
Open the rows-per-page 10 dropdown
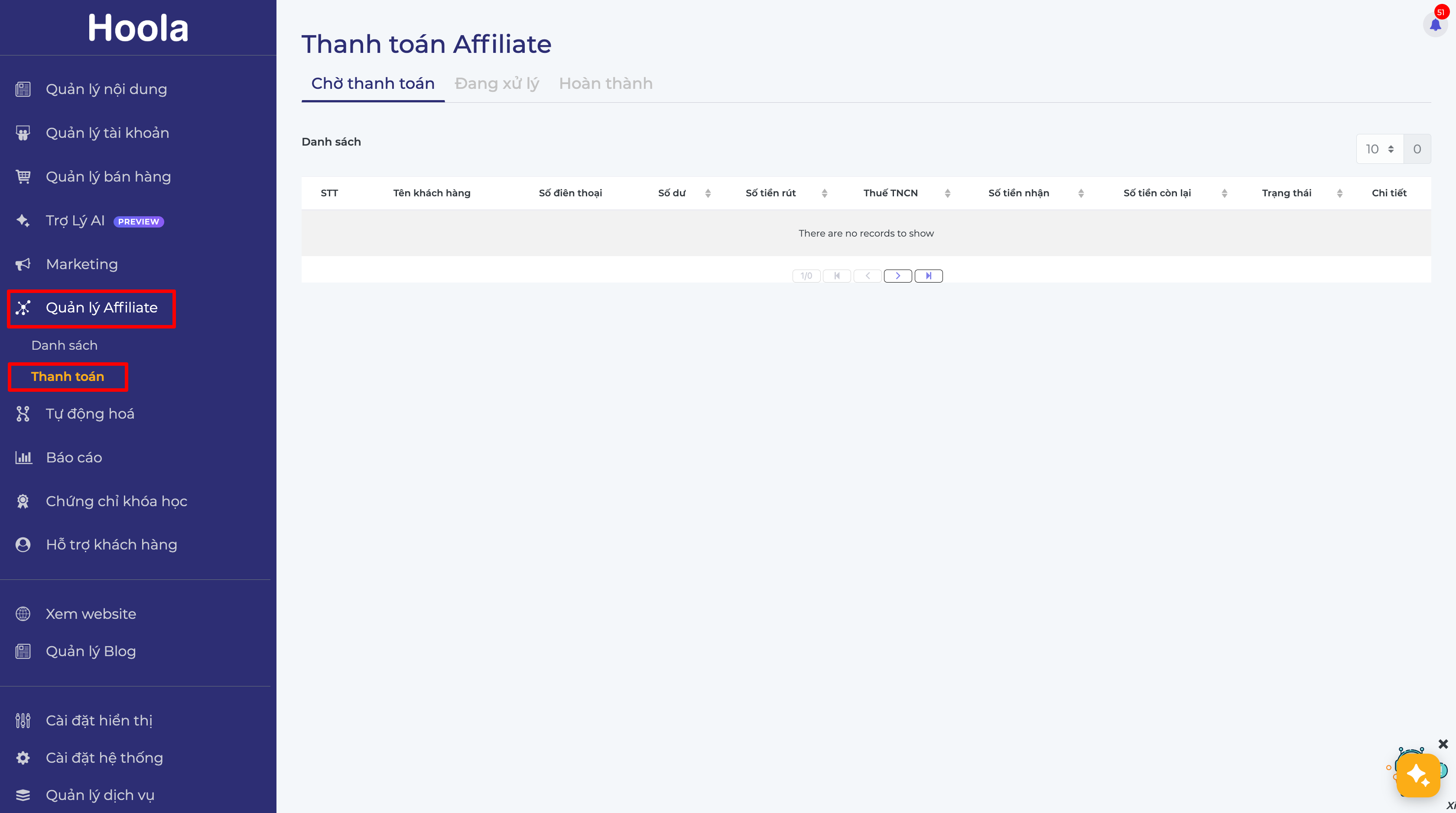pyautogui.click(x=1379, y=149)
